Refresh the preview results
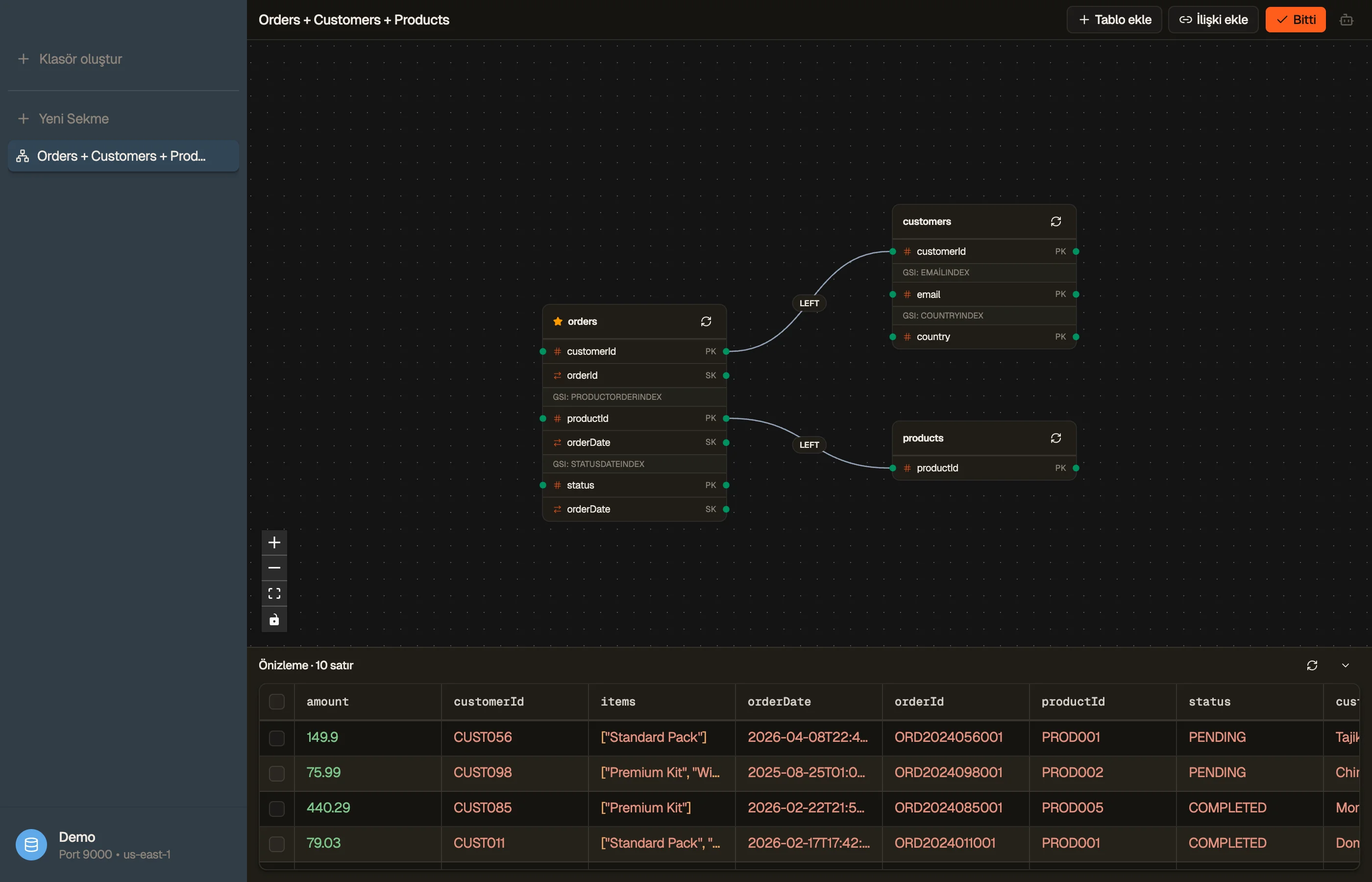1372x882 pixels. coord(1312,665)
